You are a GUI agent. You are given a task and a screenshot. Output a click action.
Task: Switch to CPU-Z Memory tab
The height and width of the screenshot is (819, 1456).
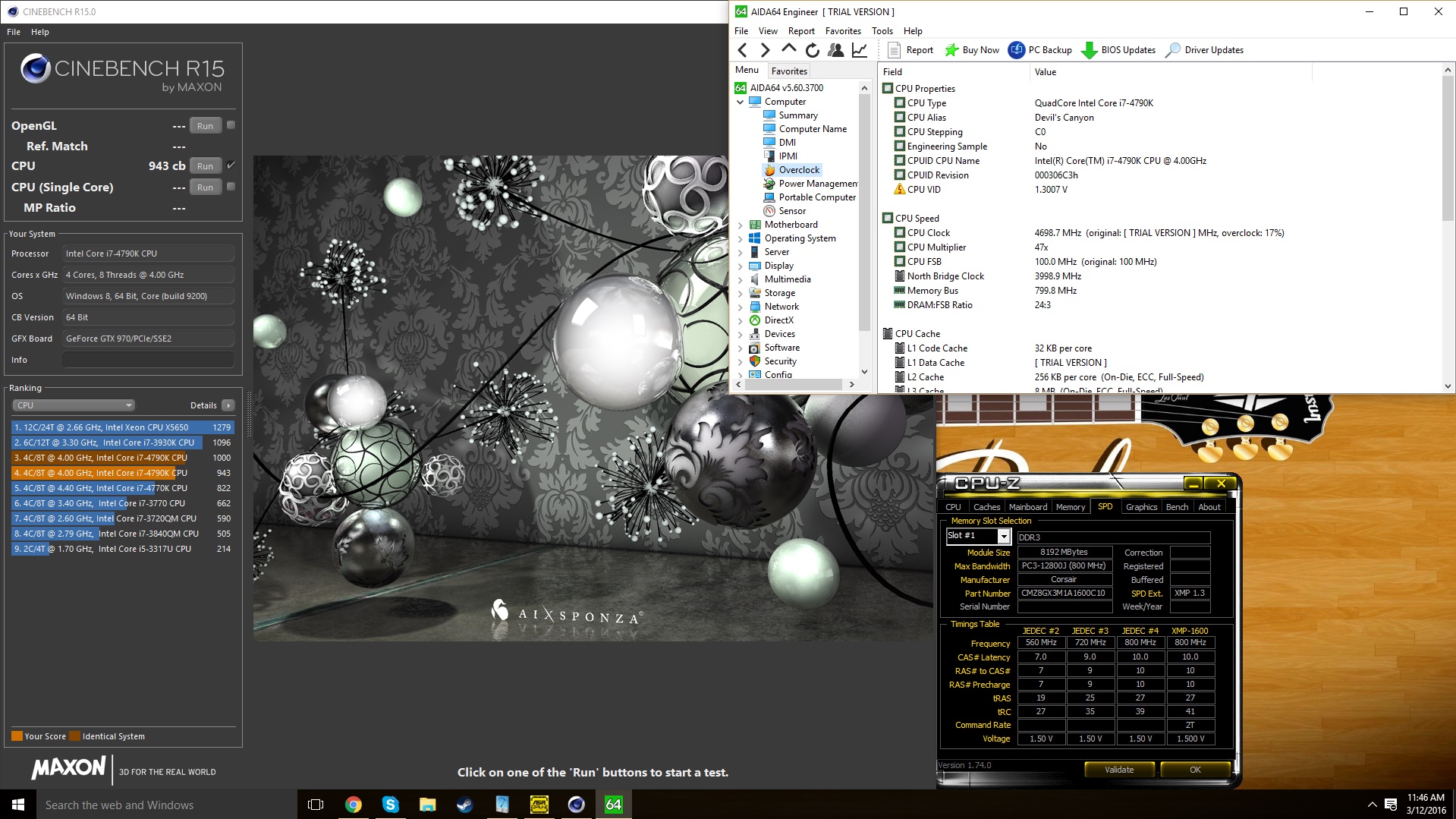1071,507
